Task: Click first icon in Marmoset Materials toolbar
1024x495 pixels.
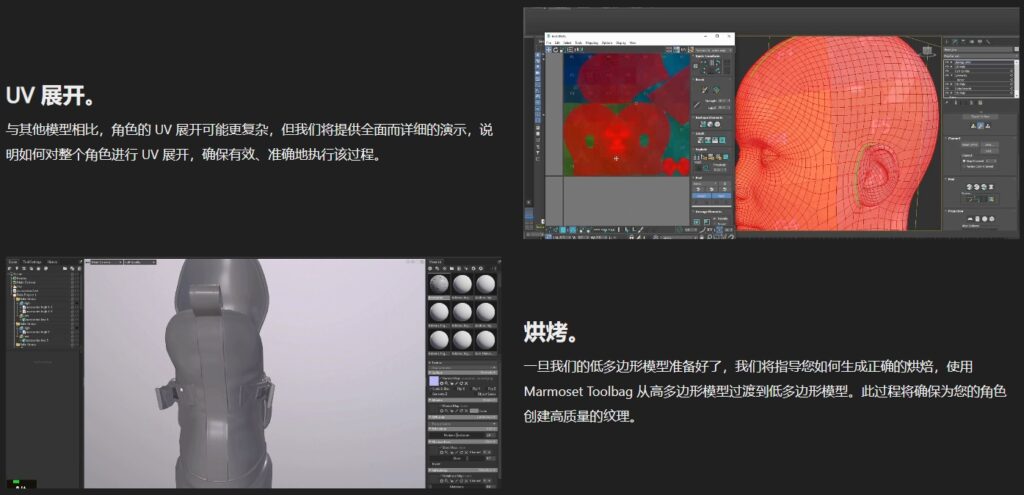Action: [430, 268]
